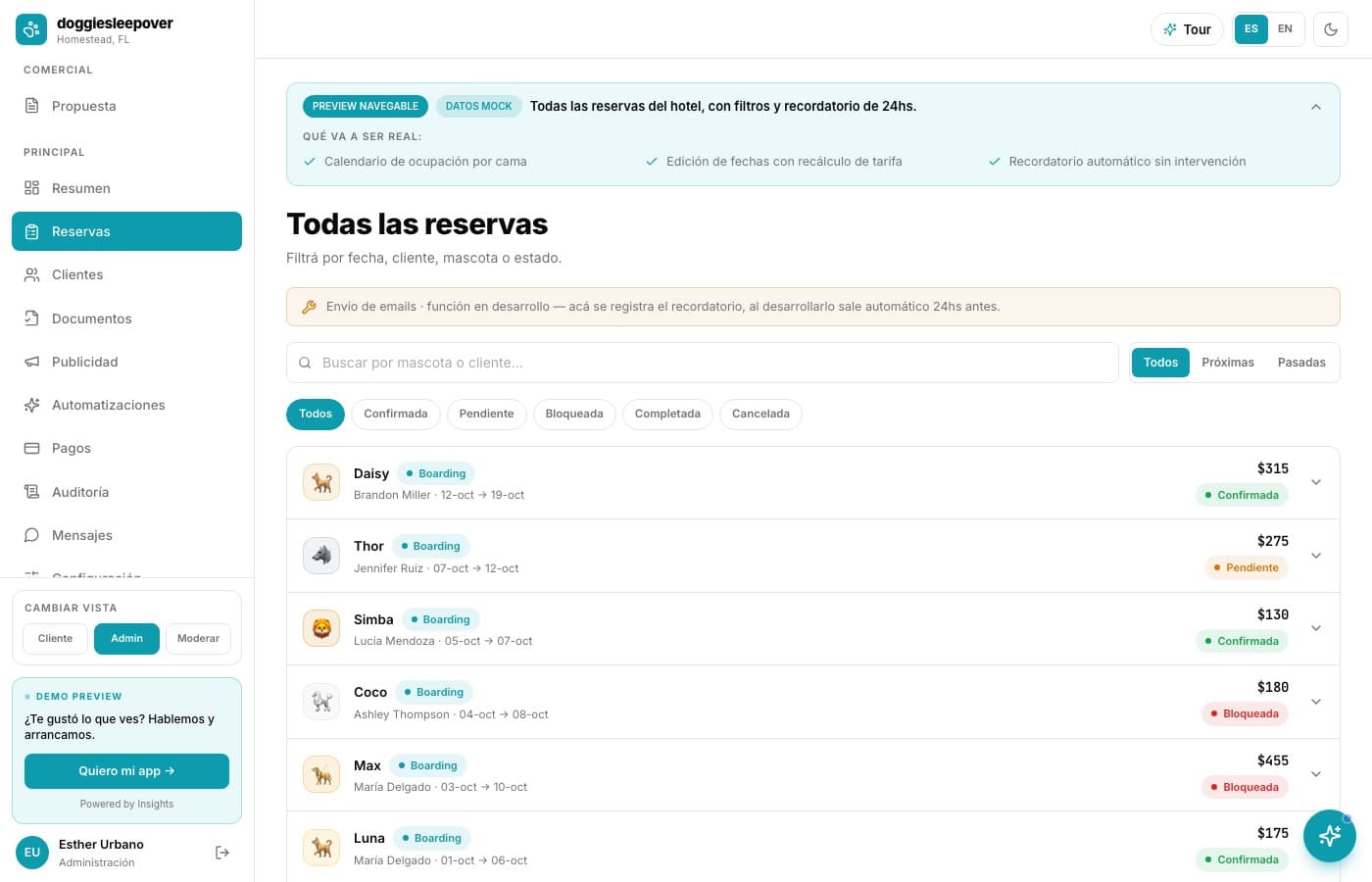Click the search magnifier icon
The image size is (1372, 882).
(305, 363)
